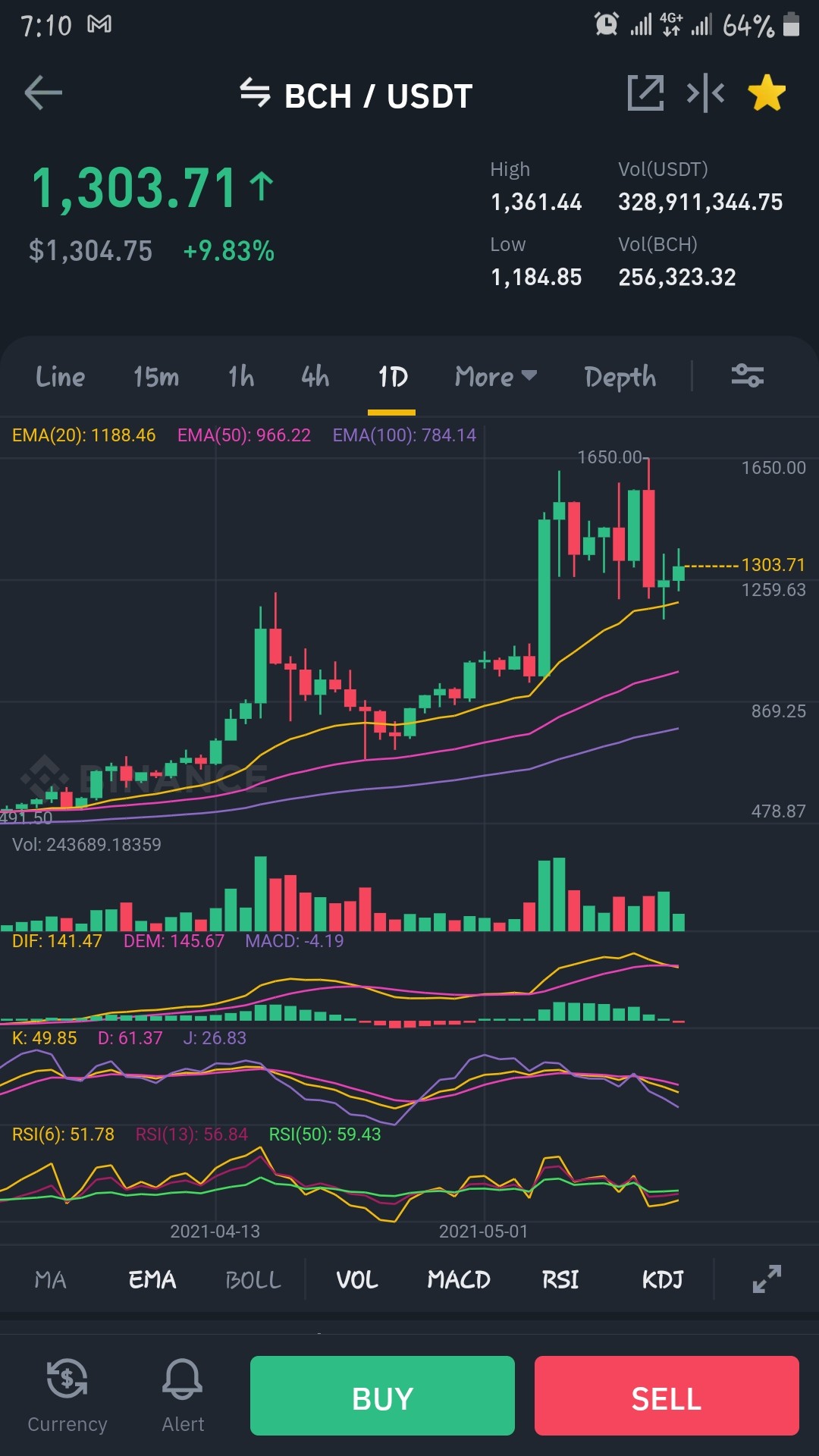Open the share chart icon
Screen dimensions: 819x1456
pyautogui.click(x=645, y=93)
